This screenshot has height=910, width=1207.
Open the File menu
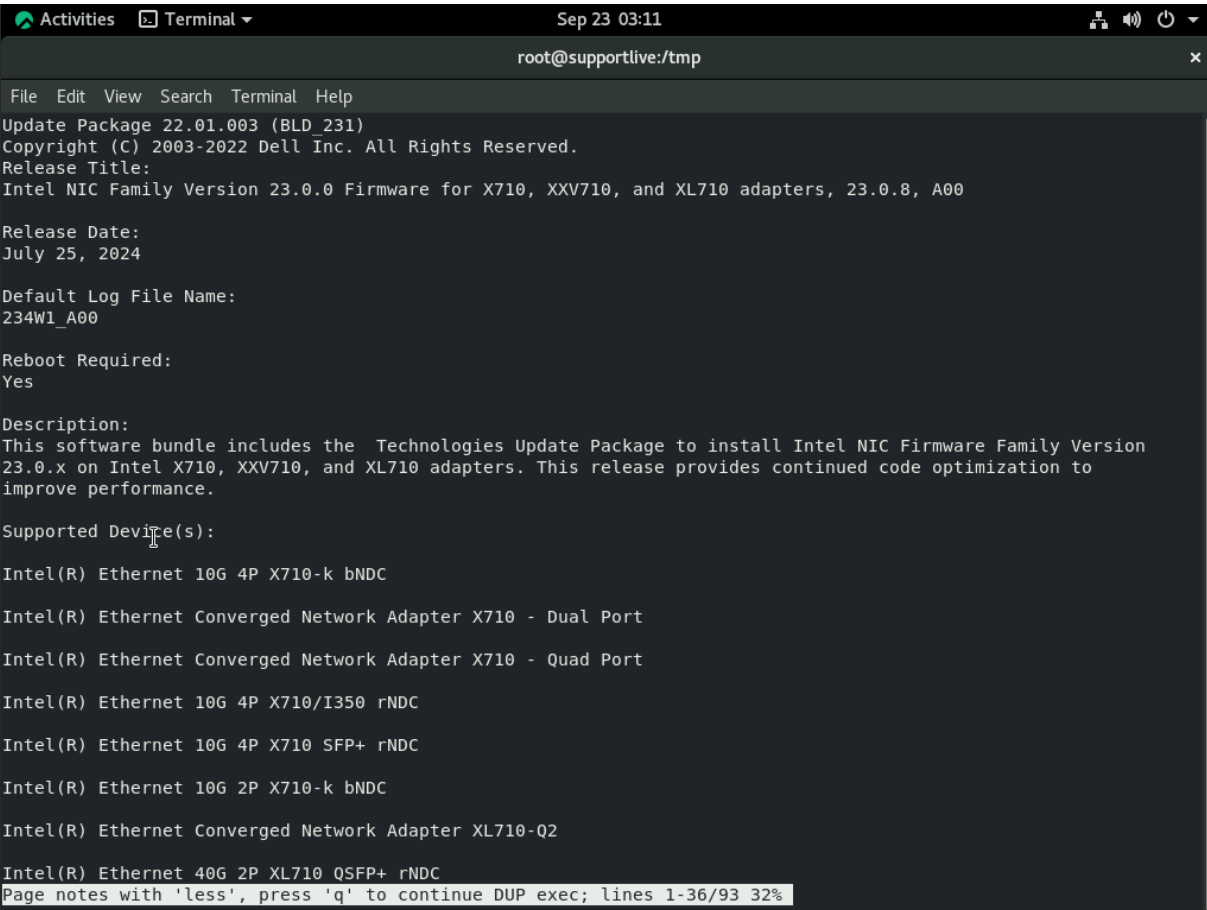tap(23, 96)
